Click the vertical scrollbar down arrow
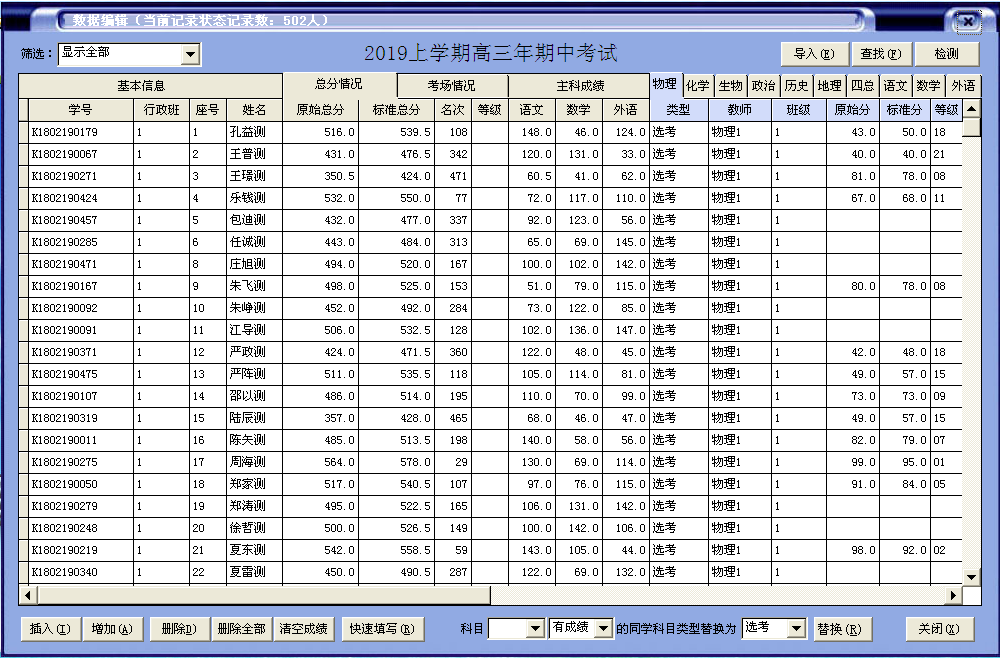This screenshot has height=658, width=1000. [971, 578]
